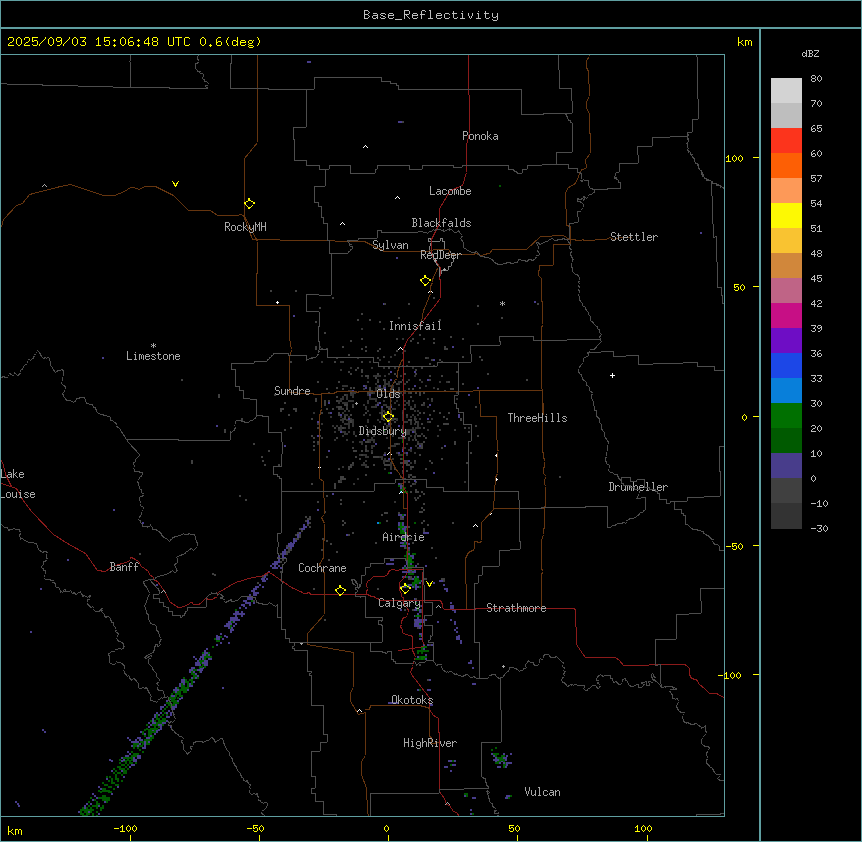Image resolution: width=862 pixels, height=842 pixels.
Task: Click the Sylvan label
Action: [390, 245]
